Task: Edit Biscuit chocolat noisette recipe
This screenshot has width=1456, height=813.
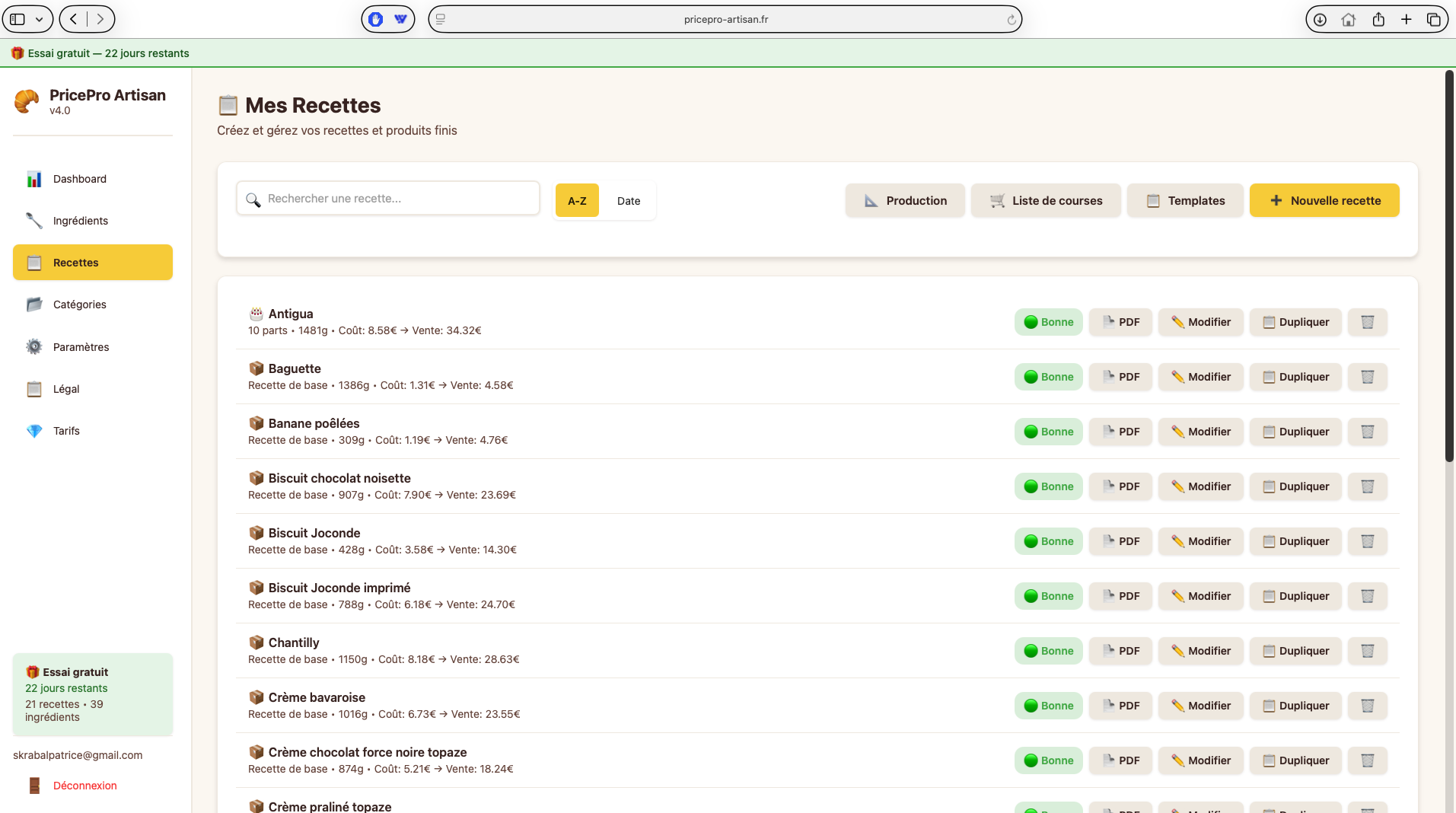Action: (x=1200, y=486)
